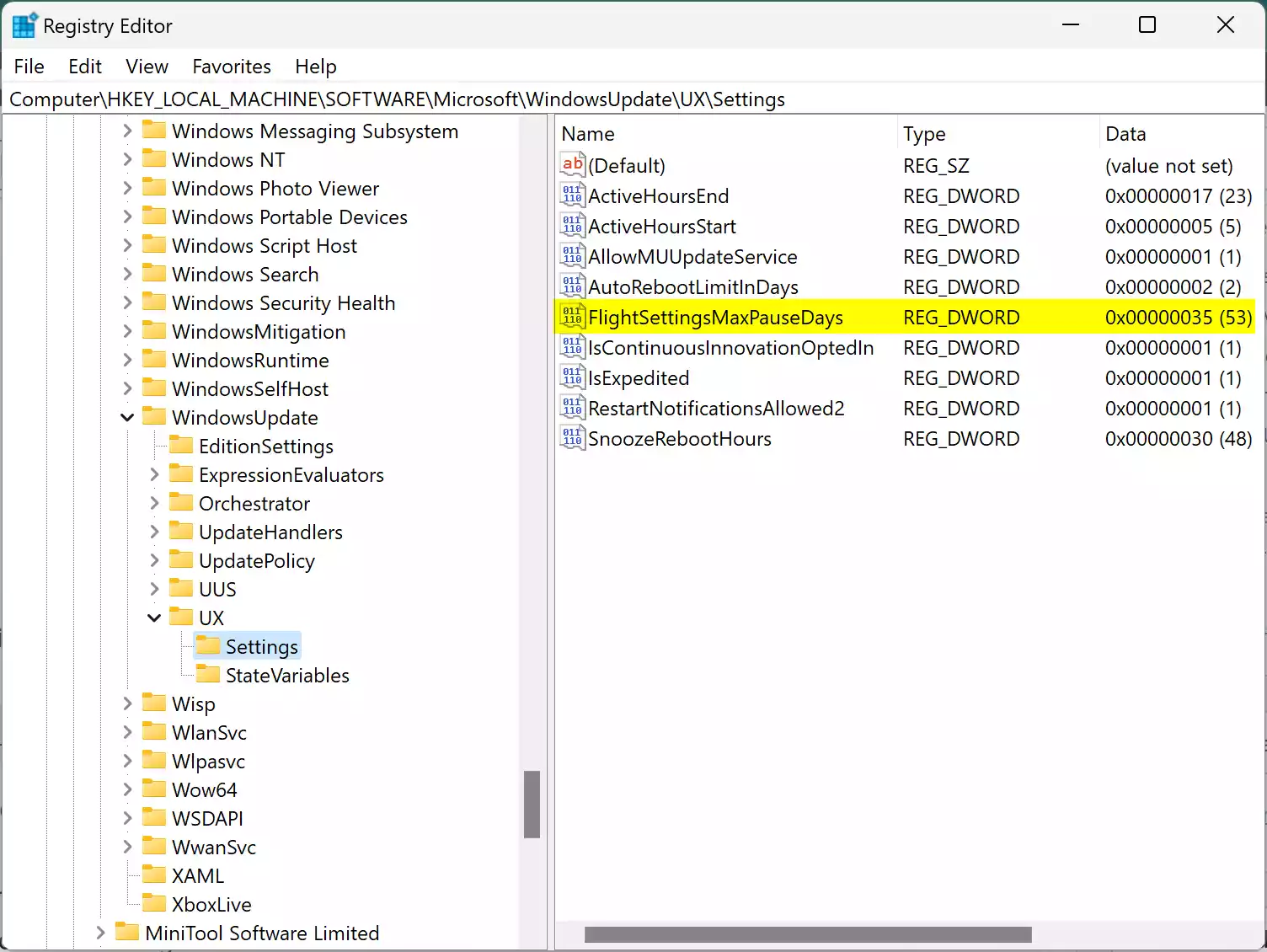Image resolution: width=1267 pixels, height=952 pixels.
Task: Expand the MiniTool Software Limited key
Action: tap(100, 933)
